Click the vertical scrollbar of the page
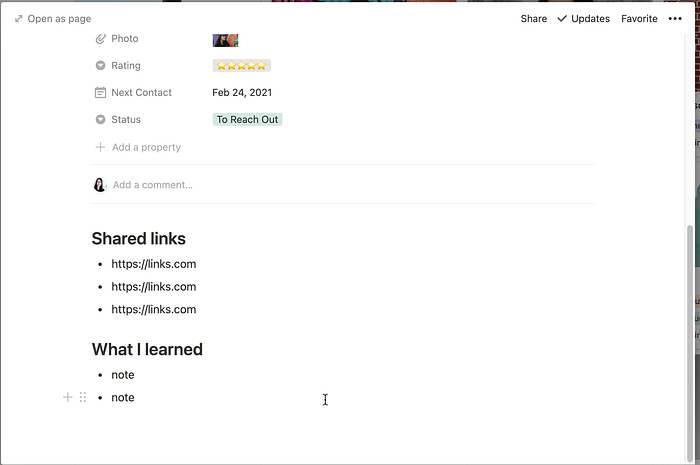This screenshot has width=700, height=465. pyautogui.click(x=690, y=344)
